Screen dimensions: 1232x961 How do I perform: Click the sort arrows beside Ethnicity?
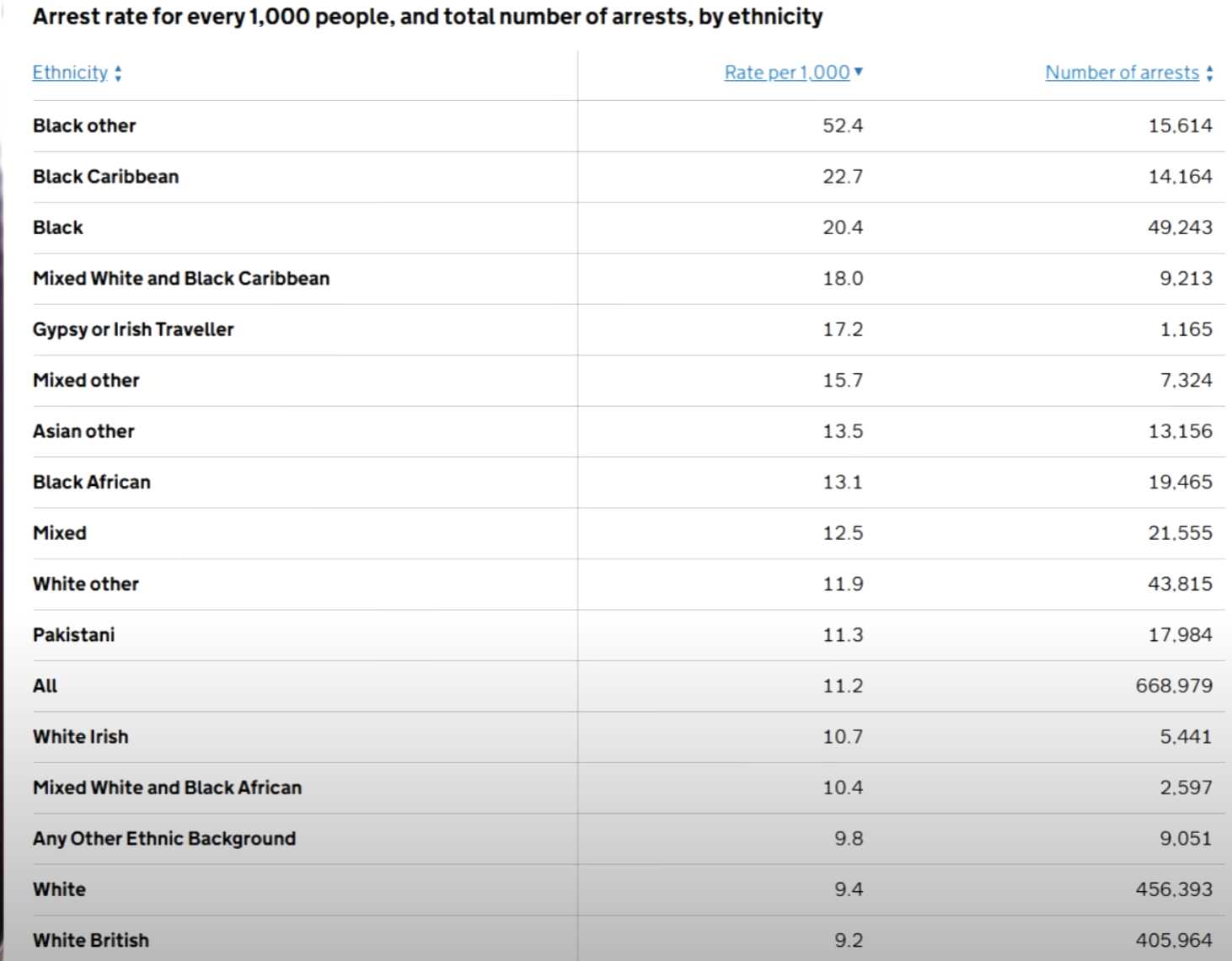click(x=118, y=73)
